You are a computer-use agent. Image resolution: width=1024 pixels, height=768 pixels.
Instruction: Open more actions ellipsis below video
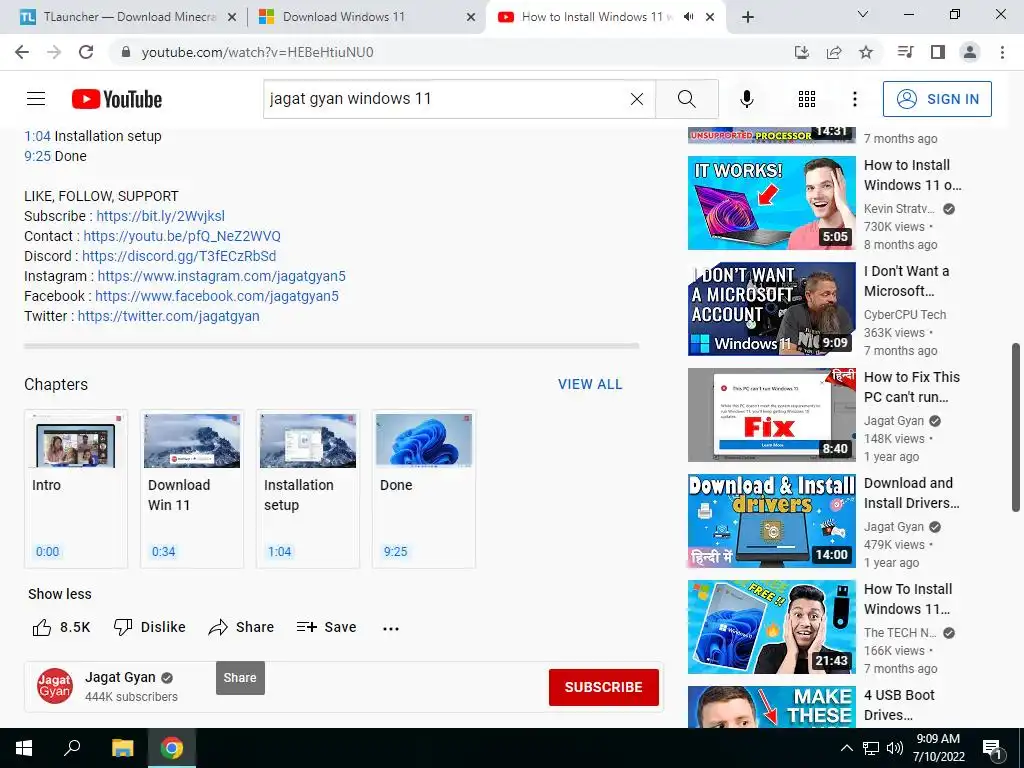(391, 628)
